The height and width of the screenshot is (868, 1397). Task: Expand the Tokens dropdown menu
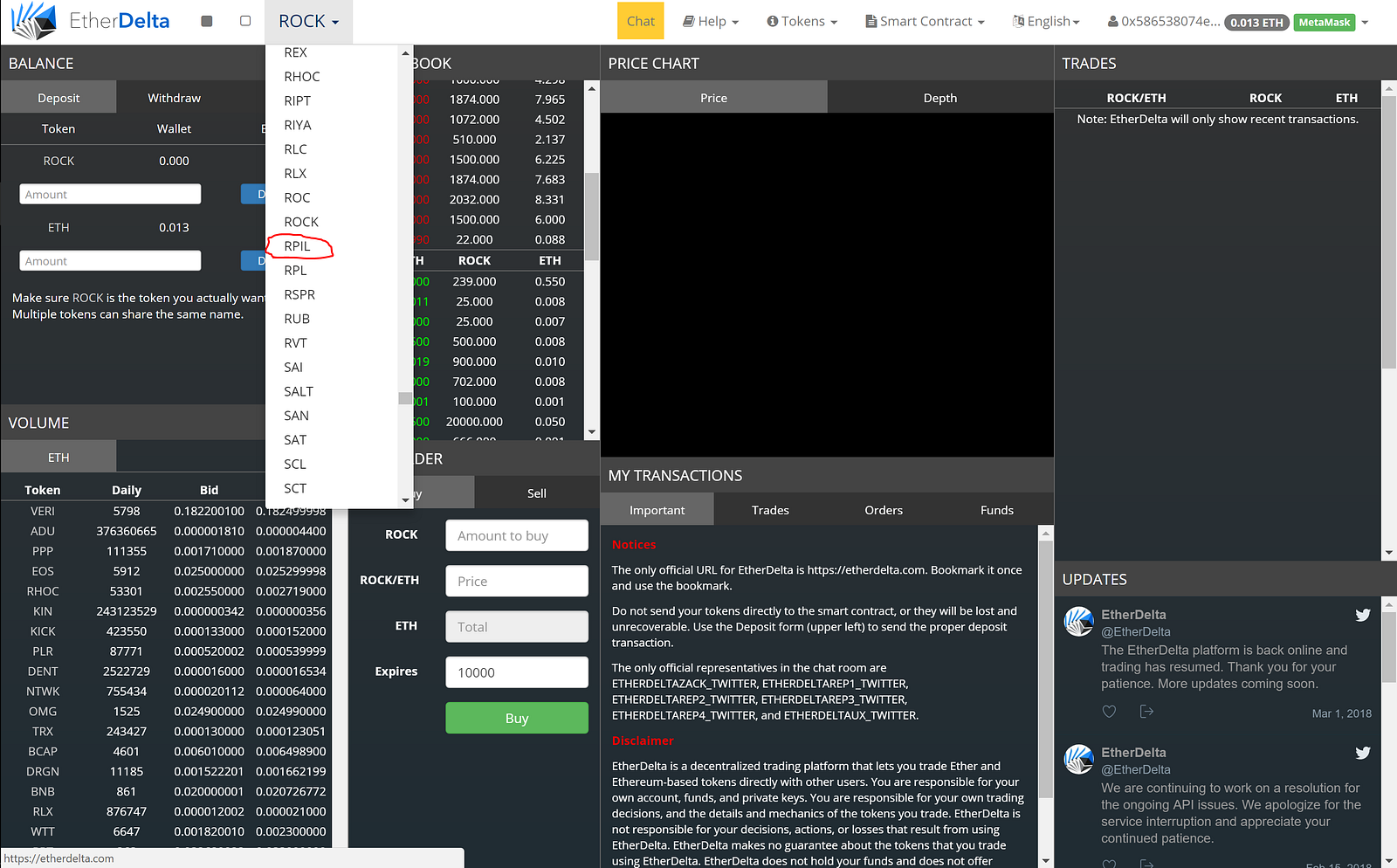tap(802, 22)
